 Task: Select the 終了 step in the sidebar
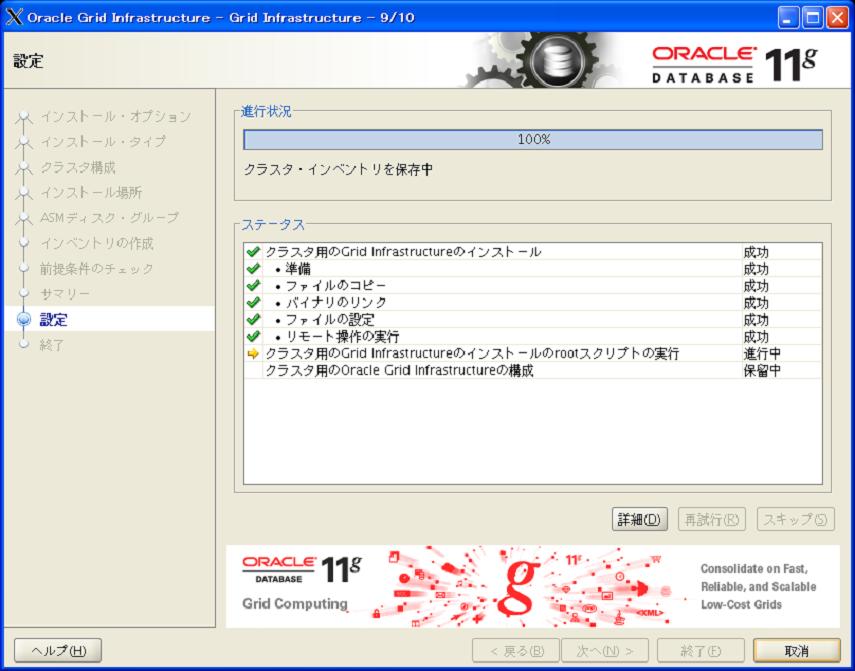click(x=52, y=345)
